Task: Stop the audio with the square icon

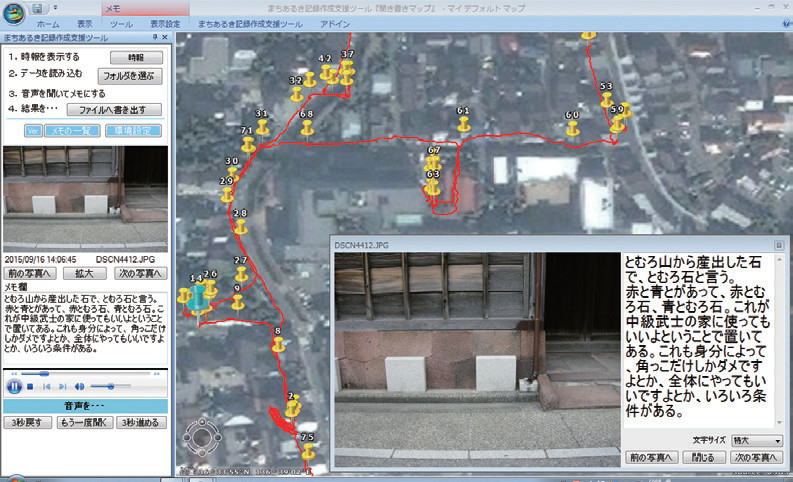Action: tap(32, 386)
